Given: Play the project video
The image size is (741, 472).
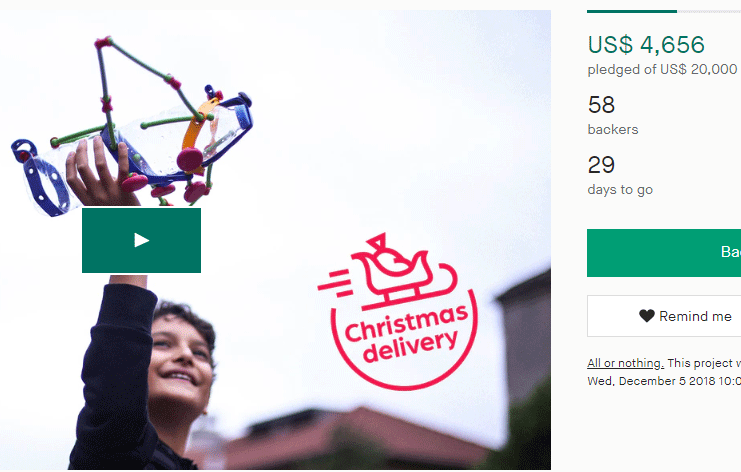Looking at the screenshot, I should (x=141, y=240).
